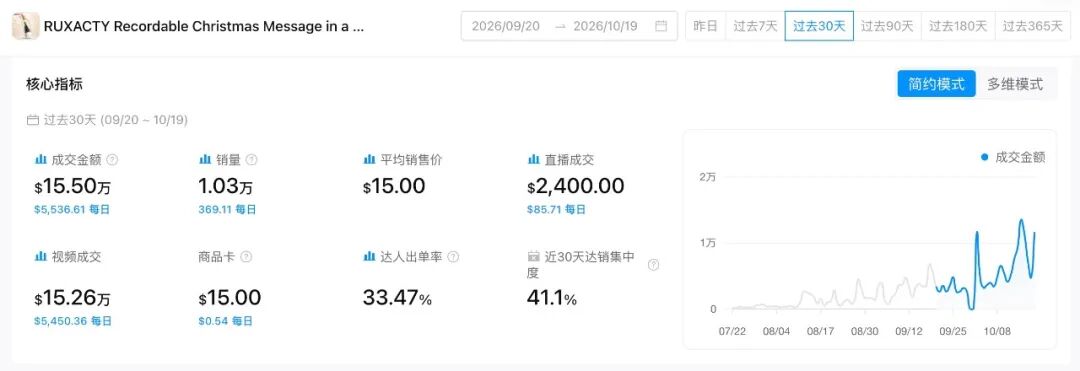The width and height of the screenshot is (1080, 371).
Task: Click the 直播成交 value $2,400.00
Action: (x=576, y=186)
